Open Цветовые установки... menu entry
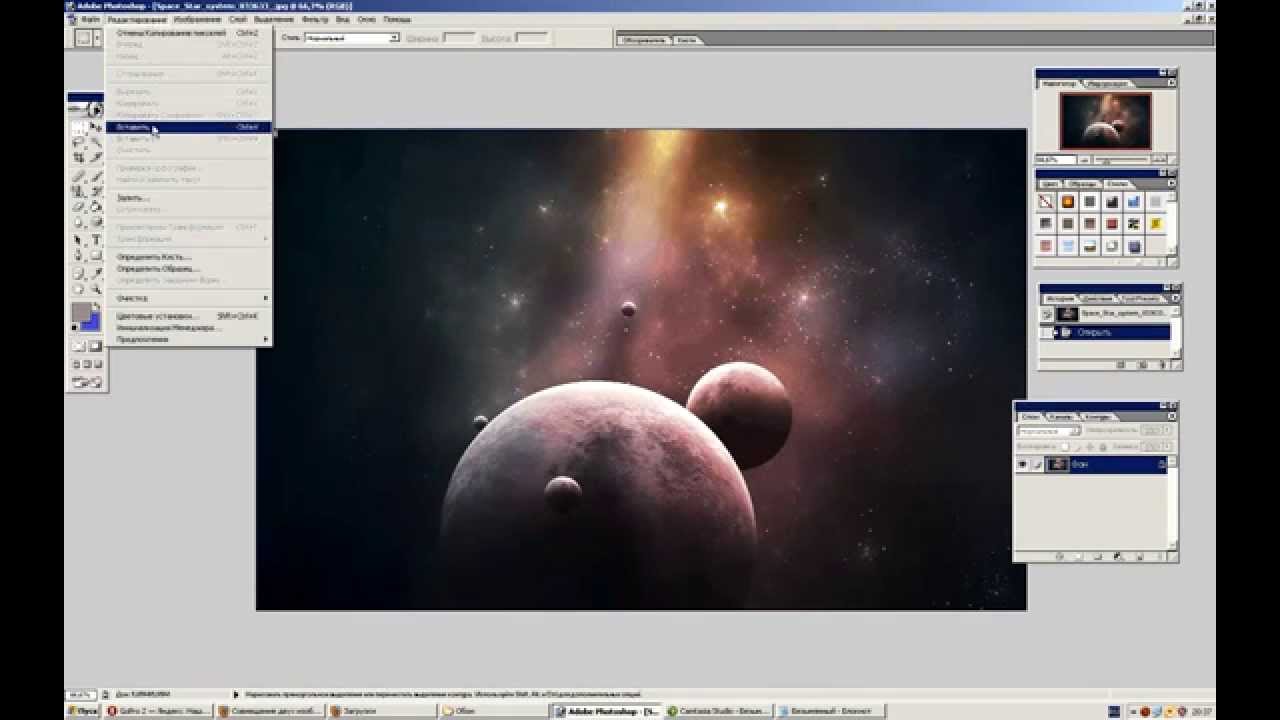 pyautogui.click(x=187, y=316)
